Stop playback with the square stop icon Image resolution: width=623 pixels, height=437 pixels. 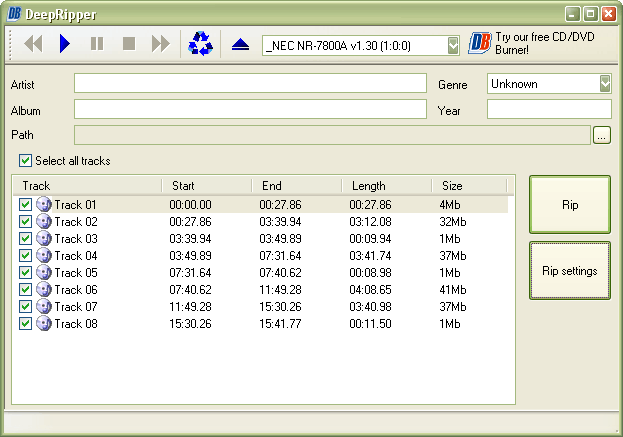129,44
